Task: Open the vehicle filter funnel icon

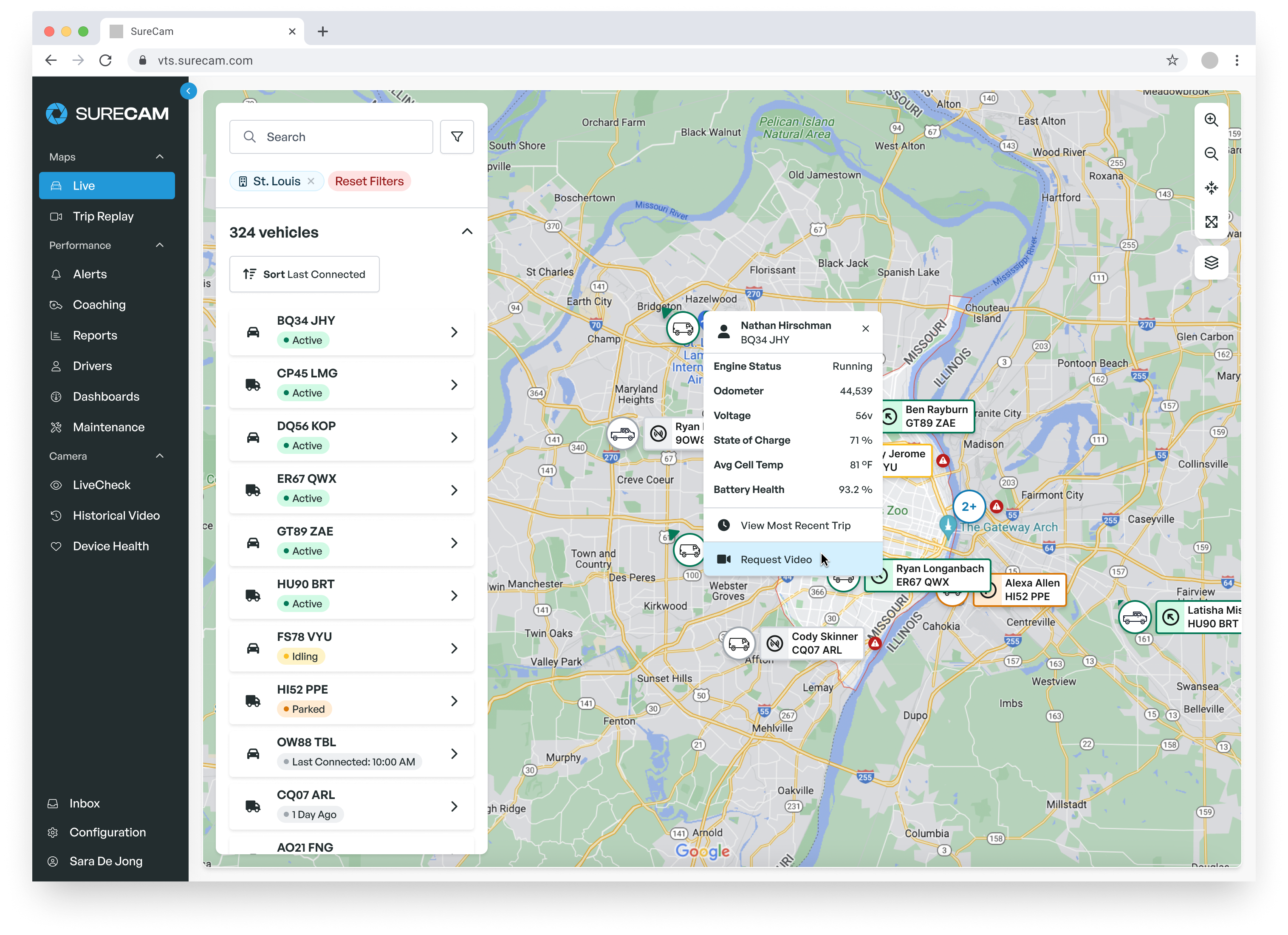Action: (457, 137)
